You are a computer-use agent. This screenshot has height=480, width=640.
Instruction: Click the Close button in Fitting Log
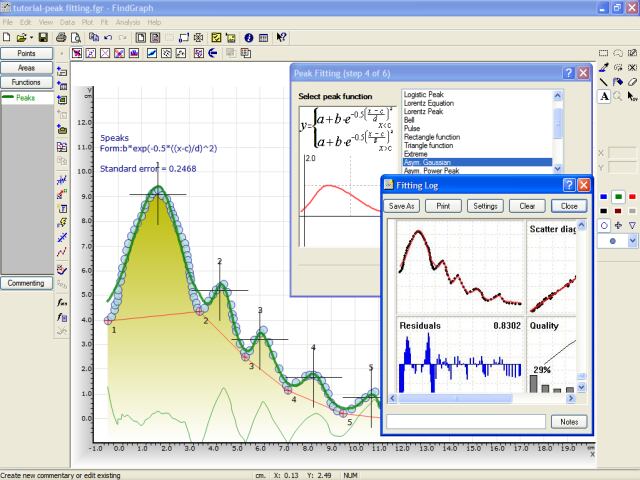[569, 206]
